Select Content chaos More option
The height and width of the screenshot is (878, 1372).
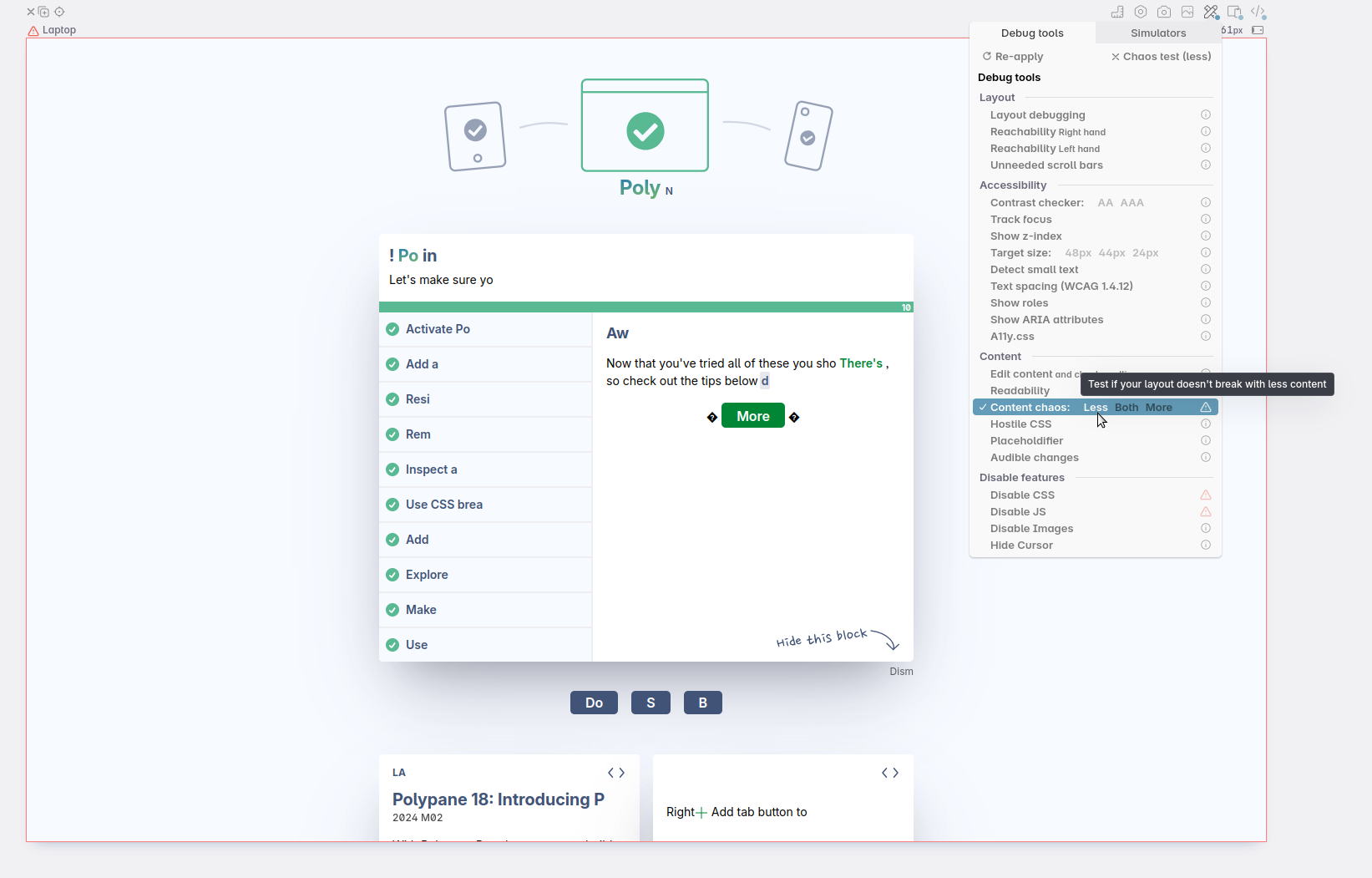[1159, 408]
